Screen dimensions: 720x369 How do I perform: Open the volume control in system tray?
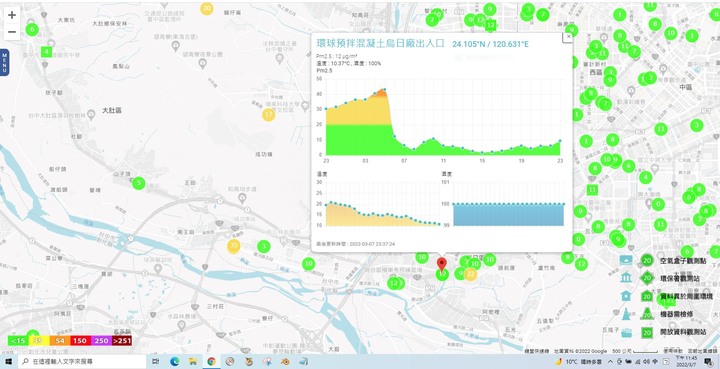[x=647, y=362]
